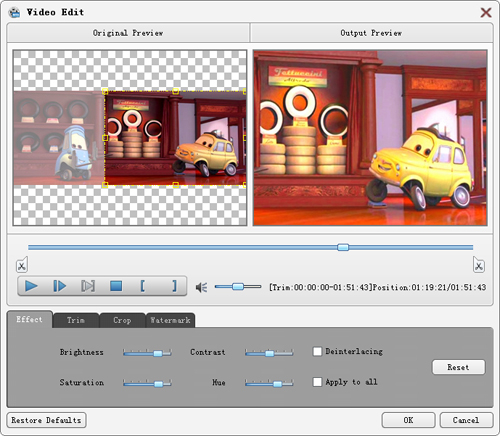Click the playback position slider handle
The width and height of the screenshot is (500, 436).
click(343, 247)
